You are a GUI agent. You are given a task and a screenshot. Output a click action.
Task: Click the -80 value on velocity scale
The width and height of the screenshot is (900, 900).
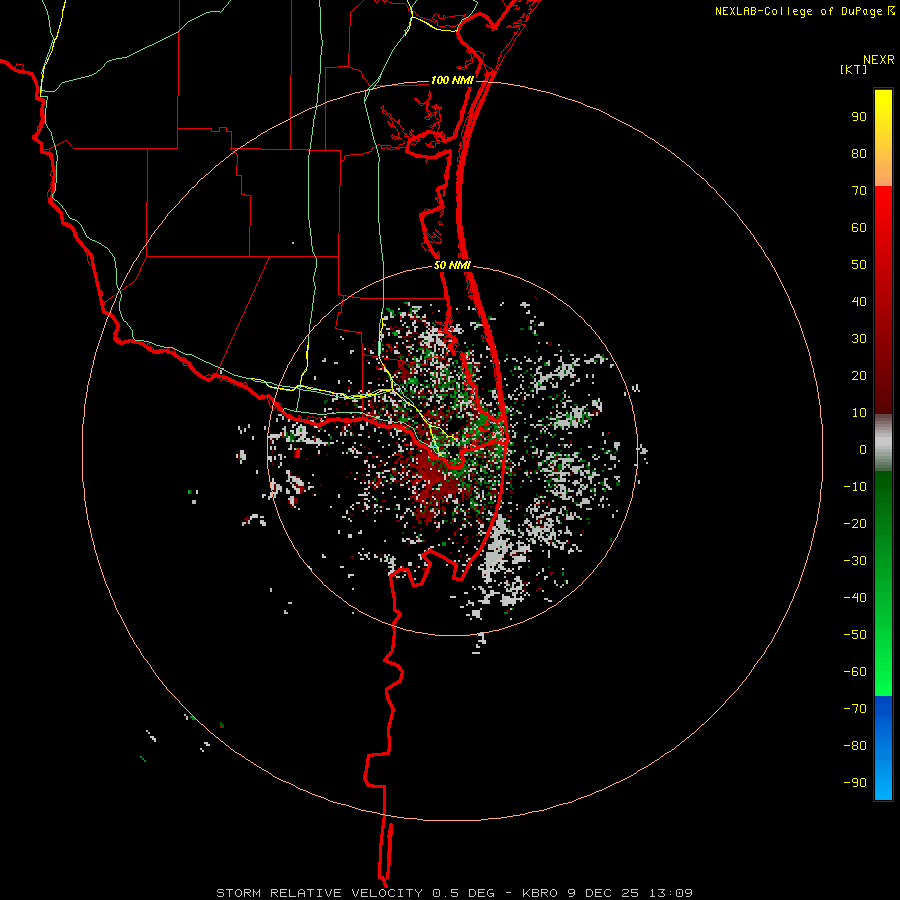[855, 746]
